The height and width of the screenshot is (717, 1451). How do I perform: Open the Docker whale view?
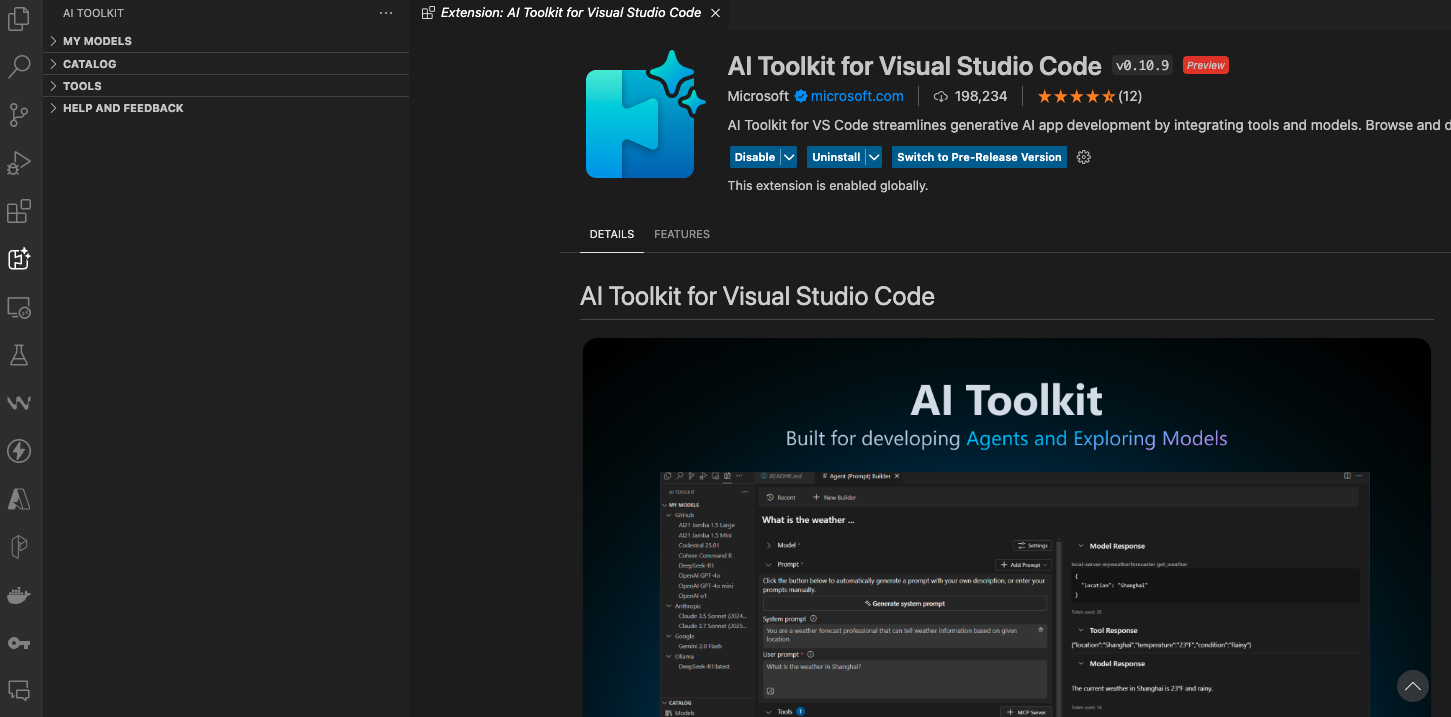(19, 595)
